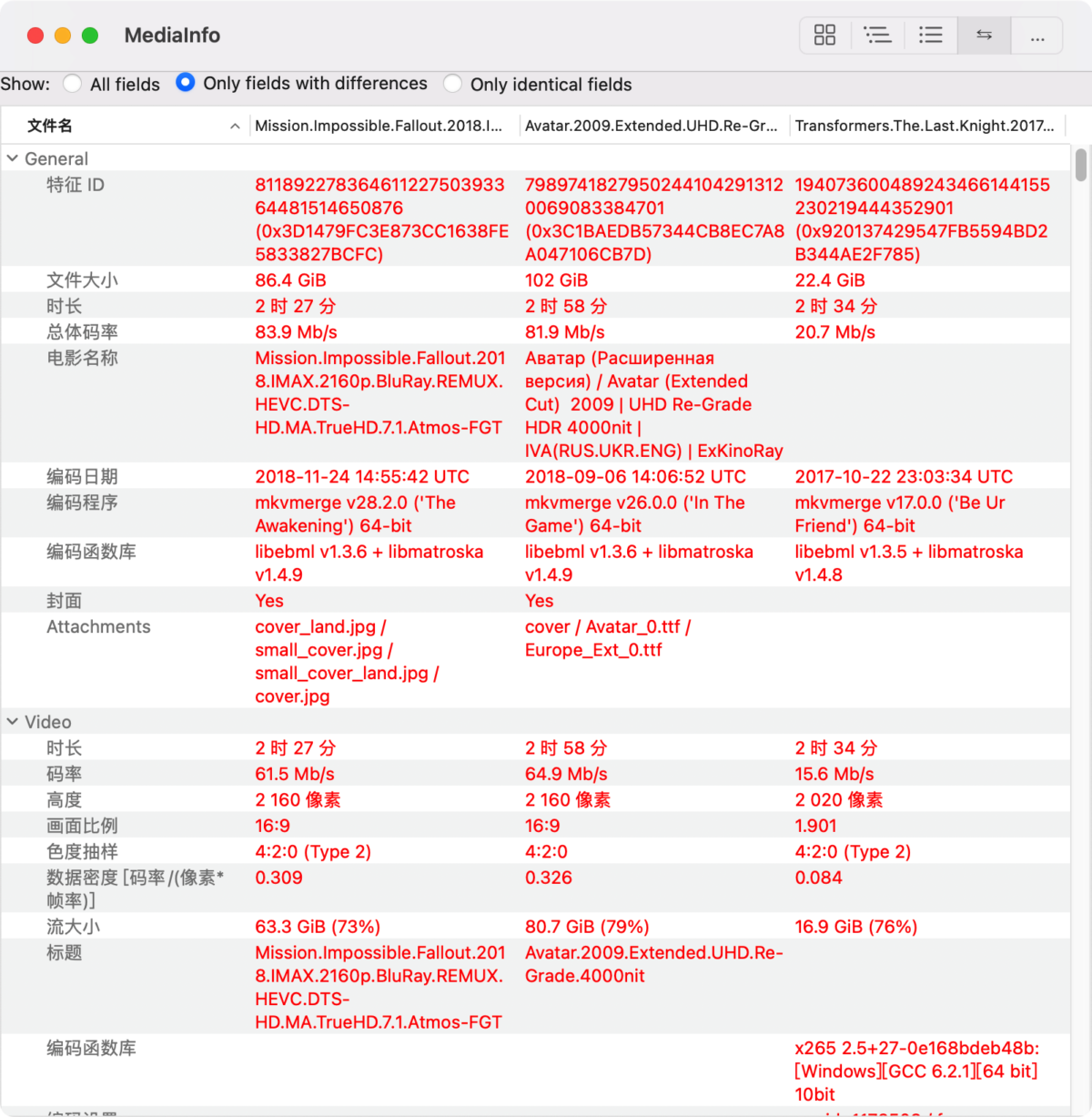Select the 64.9 Mb/s video bitrate

[x=566, y=774]
